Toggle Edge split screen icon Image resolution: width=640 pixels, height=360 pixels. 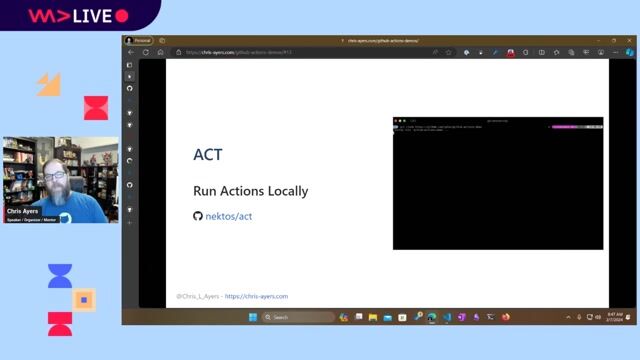[542, 52]
